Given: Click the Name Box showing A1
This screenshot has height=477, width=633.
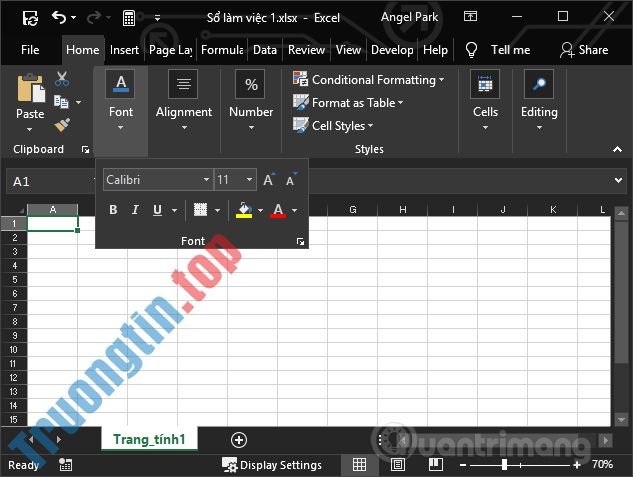Looking at the screenshot, I should point(50,181).
